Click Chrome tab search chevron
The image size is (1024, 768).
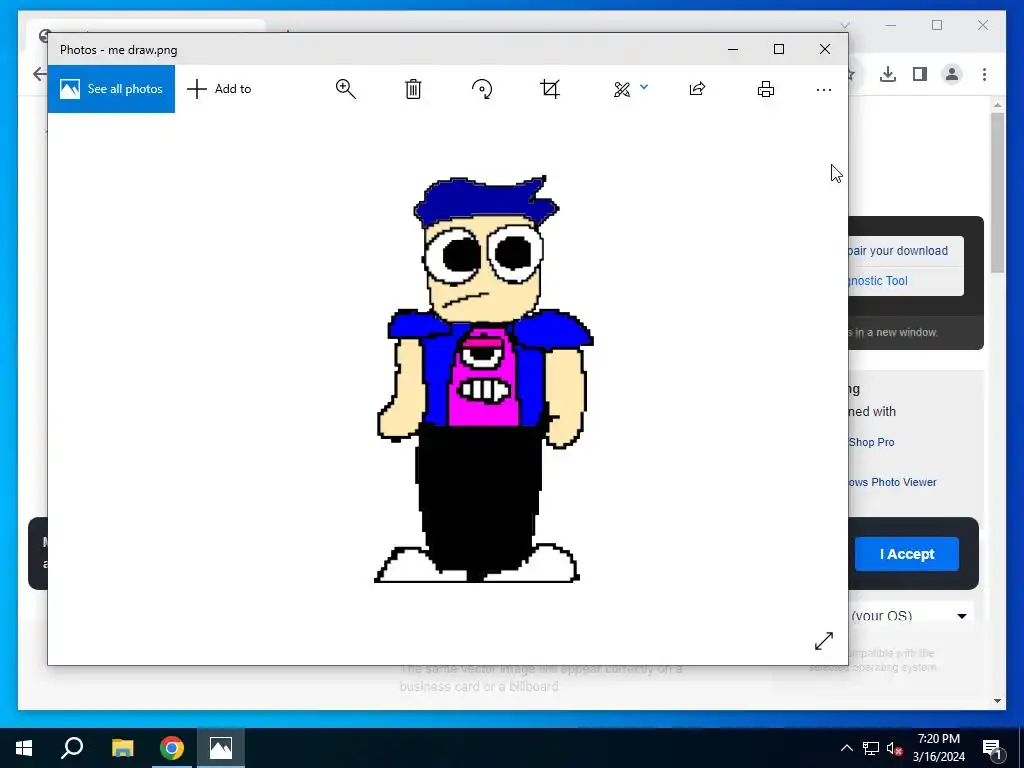pos(845,25)
